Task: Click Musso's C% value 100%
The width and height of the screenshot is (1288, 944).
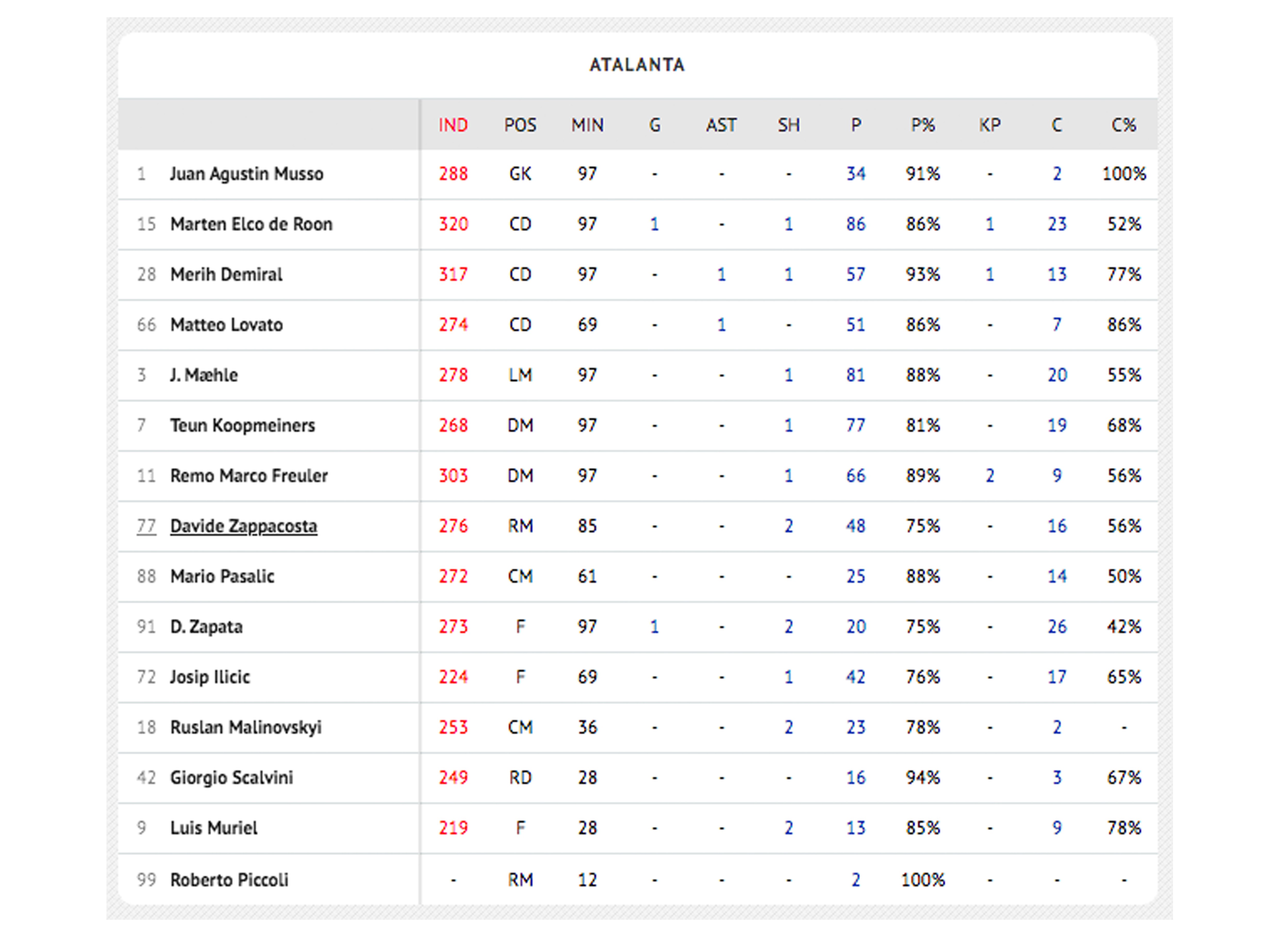Action: coord(1124,174)
